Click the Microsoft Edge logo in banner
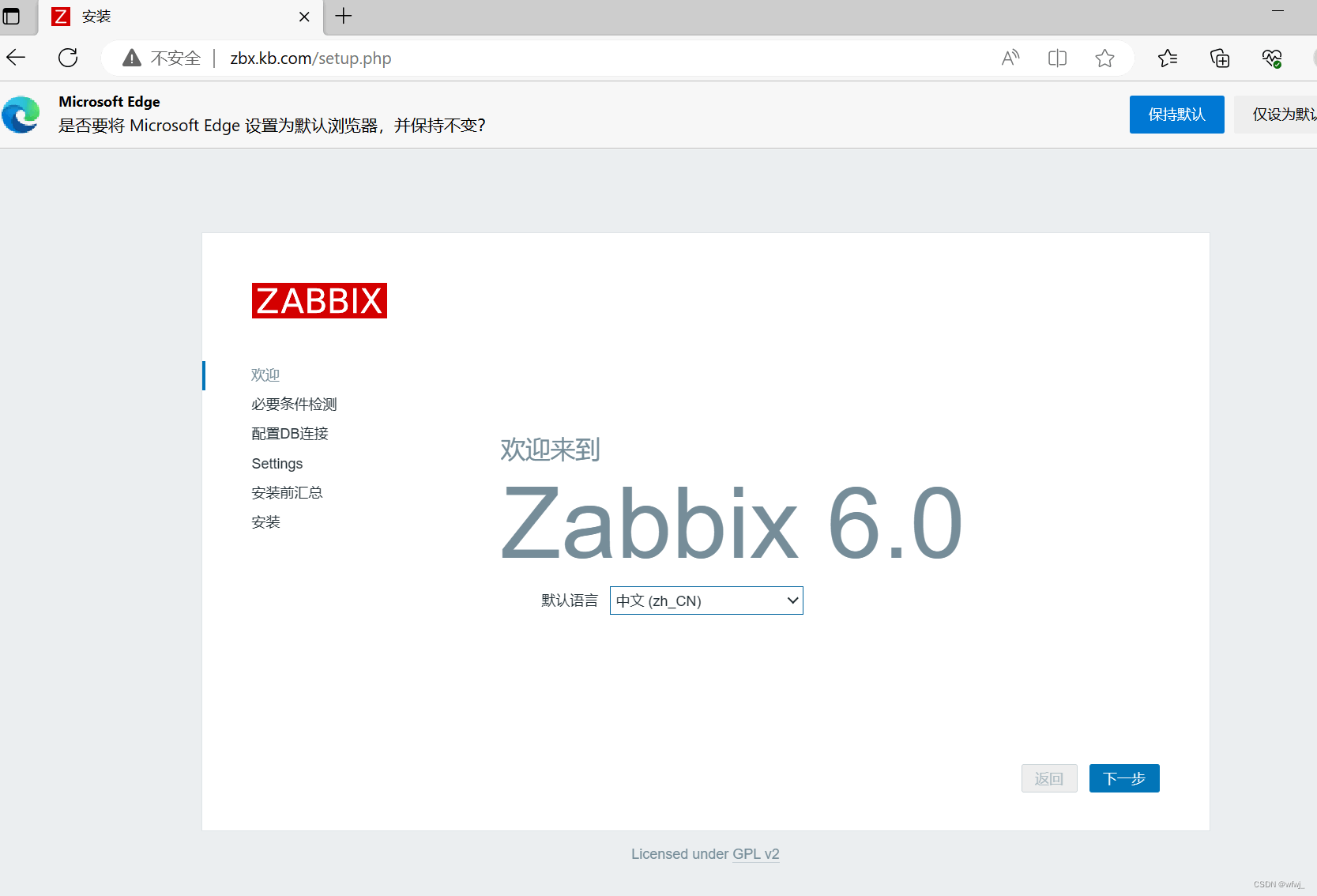 tap(21, 115)
